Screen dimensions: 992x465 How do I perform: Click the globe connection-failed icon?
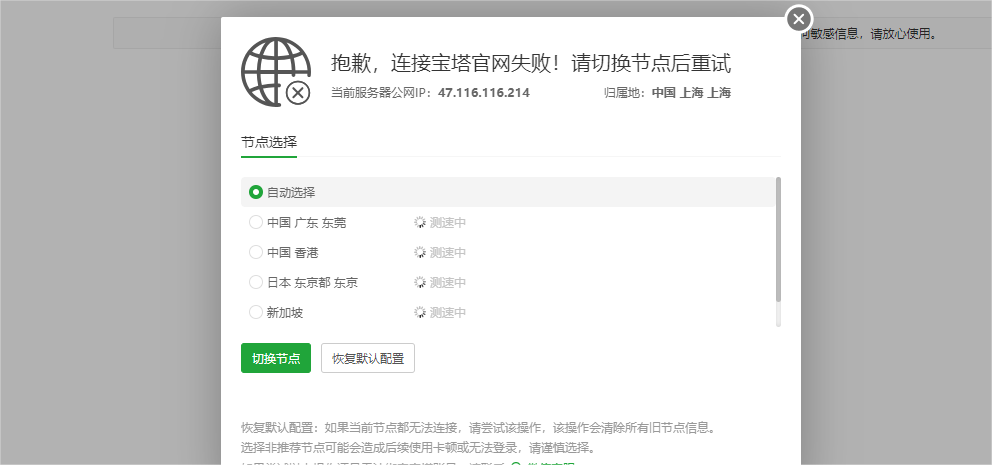276,71
